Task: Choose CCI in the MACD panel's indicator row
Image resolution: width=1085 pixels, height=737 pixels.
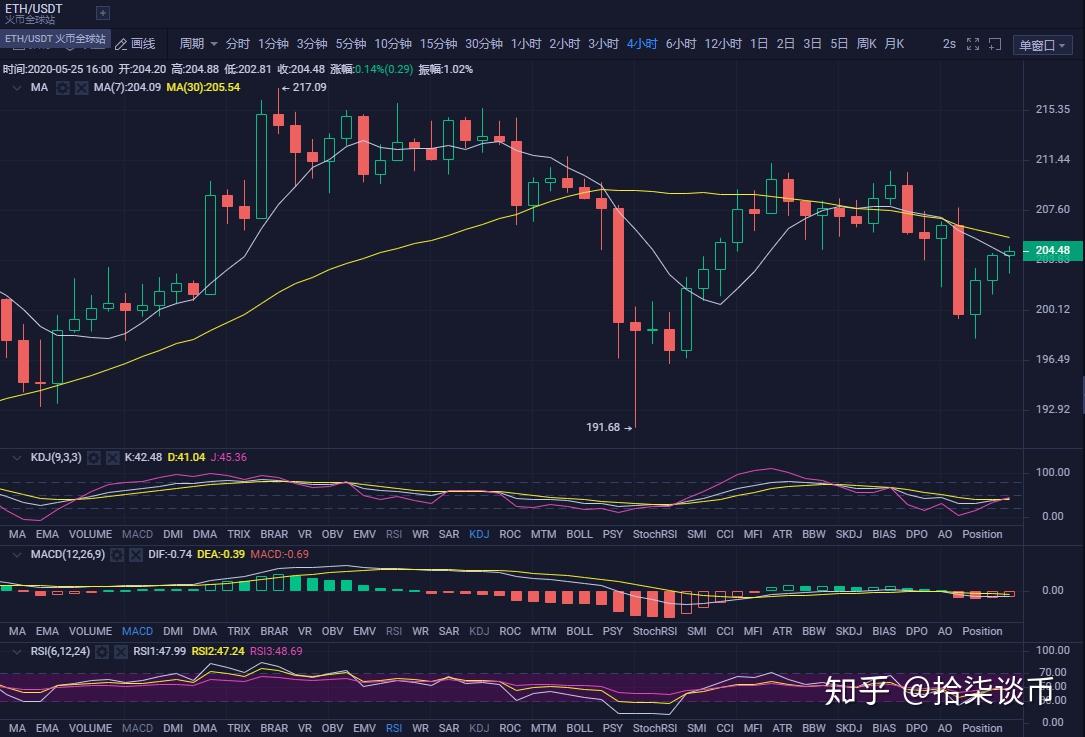Action: [724, 631]
